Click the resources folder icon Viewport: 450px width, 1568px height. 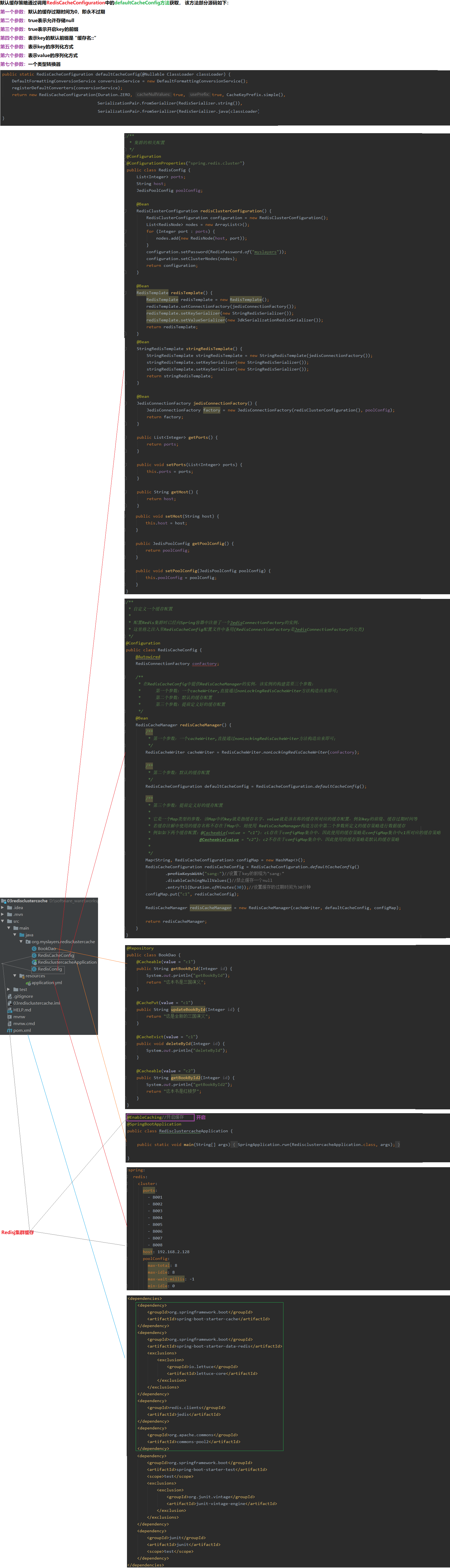coord(22,976)
